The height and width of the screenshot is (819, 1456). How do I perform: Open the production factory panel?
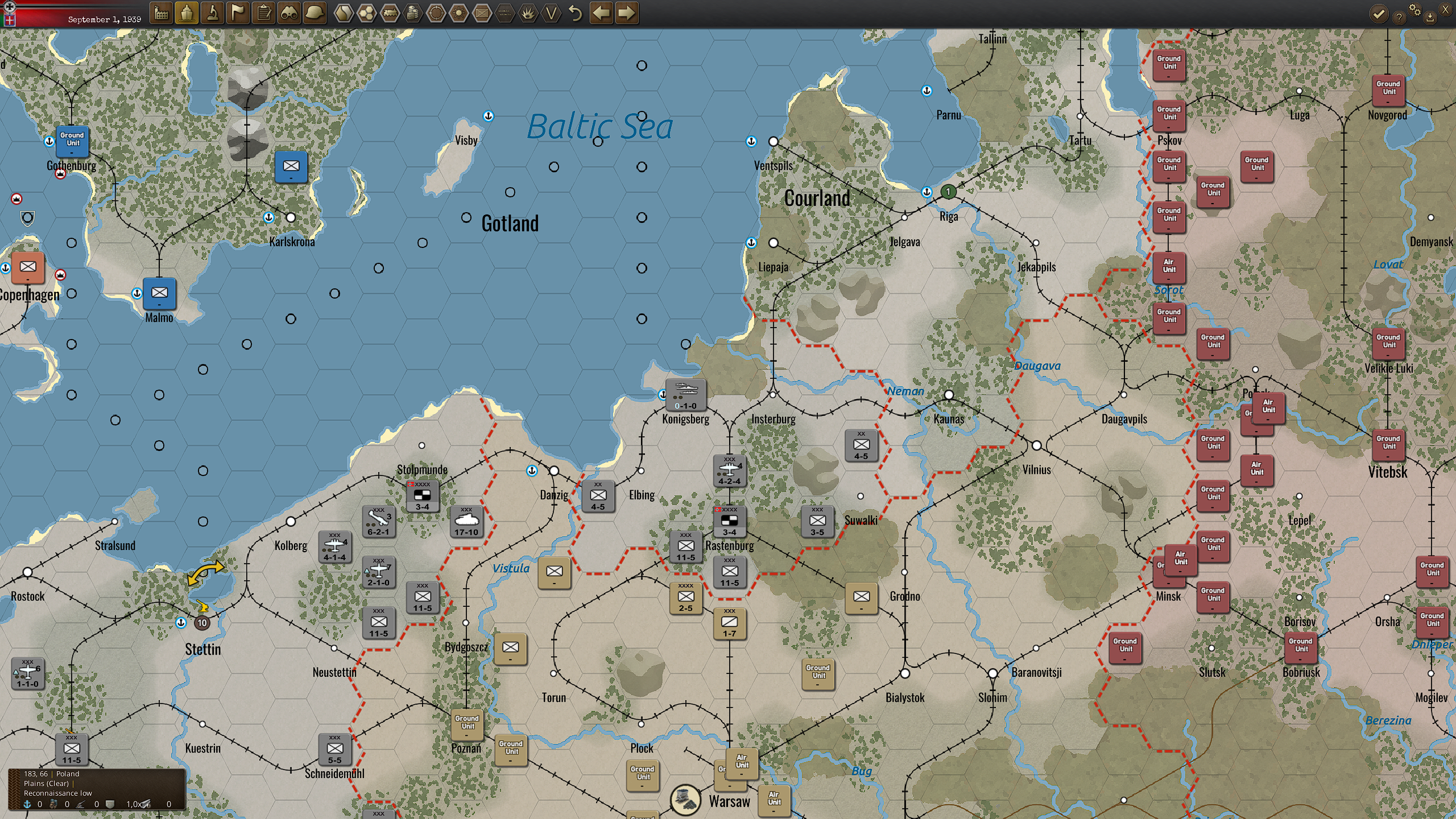[162, 13]
